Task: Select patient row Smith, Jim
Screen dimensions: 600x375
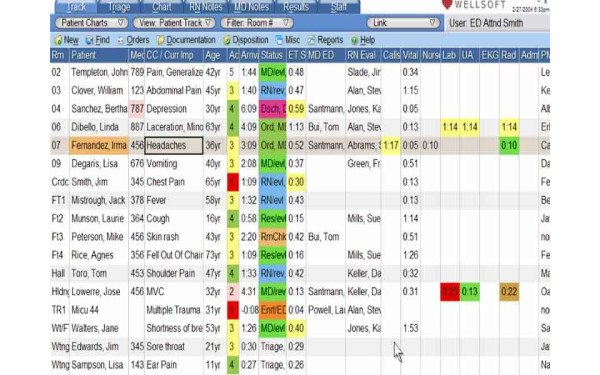Action: 300,182
